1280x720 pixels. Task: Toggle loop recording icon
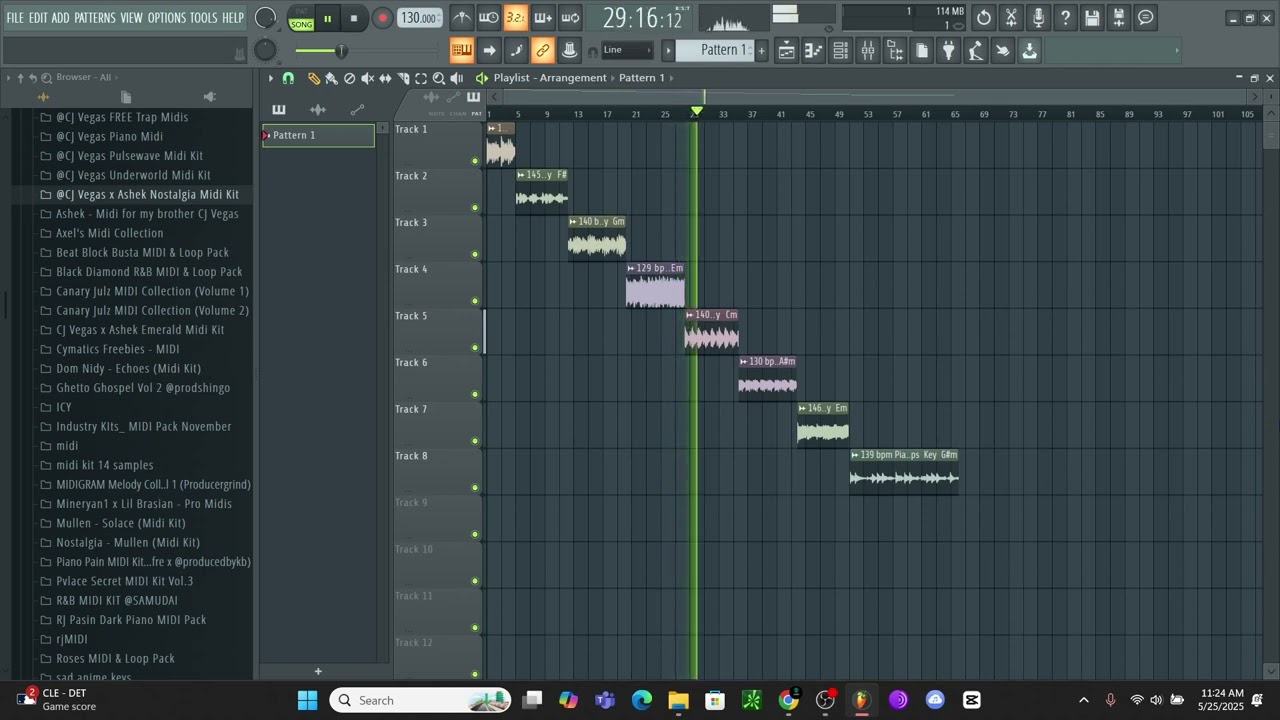coord(570,17)
